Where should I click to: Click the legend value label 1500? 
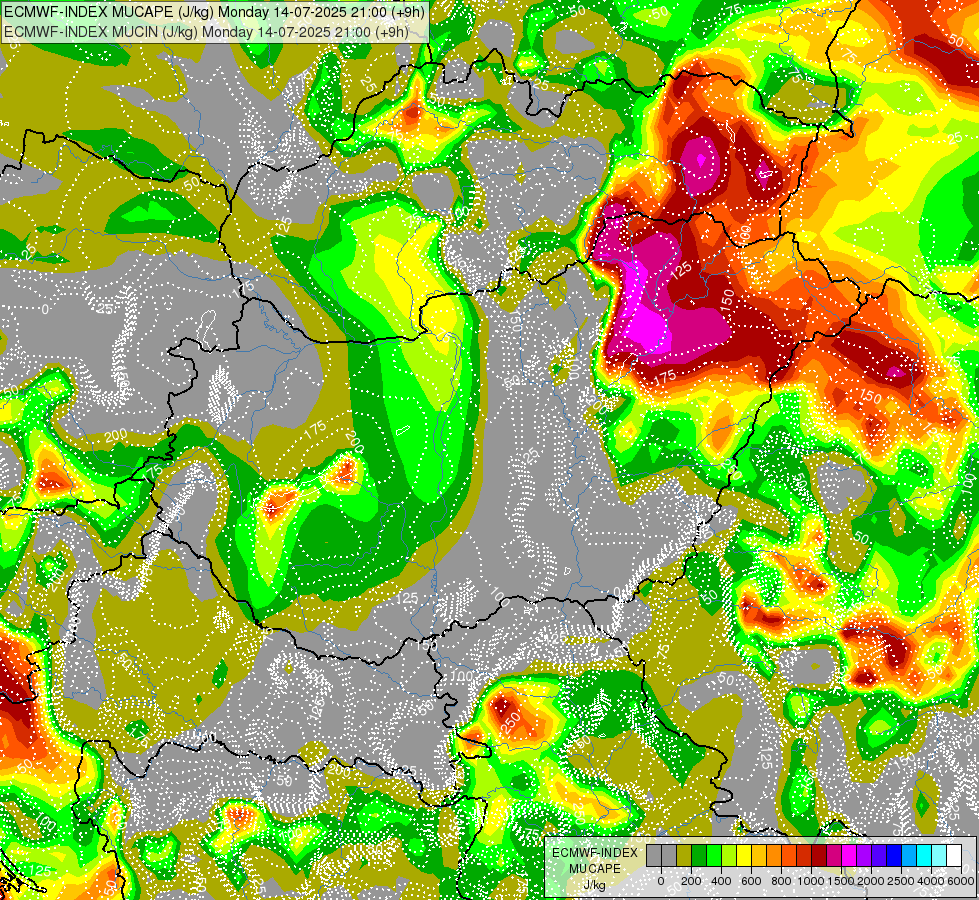[842, 881]
